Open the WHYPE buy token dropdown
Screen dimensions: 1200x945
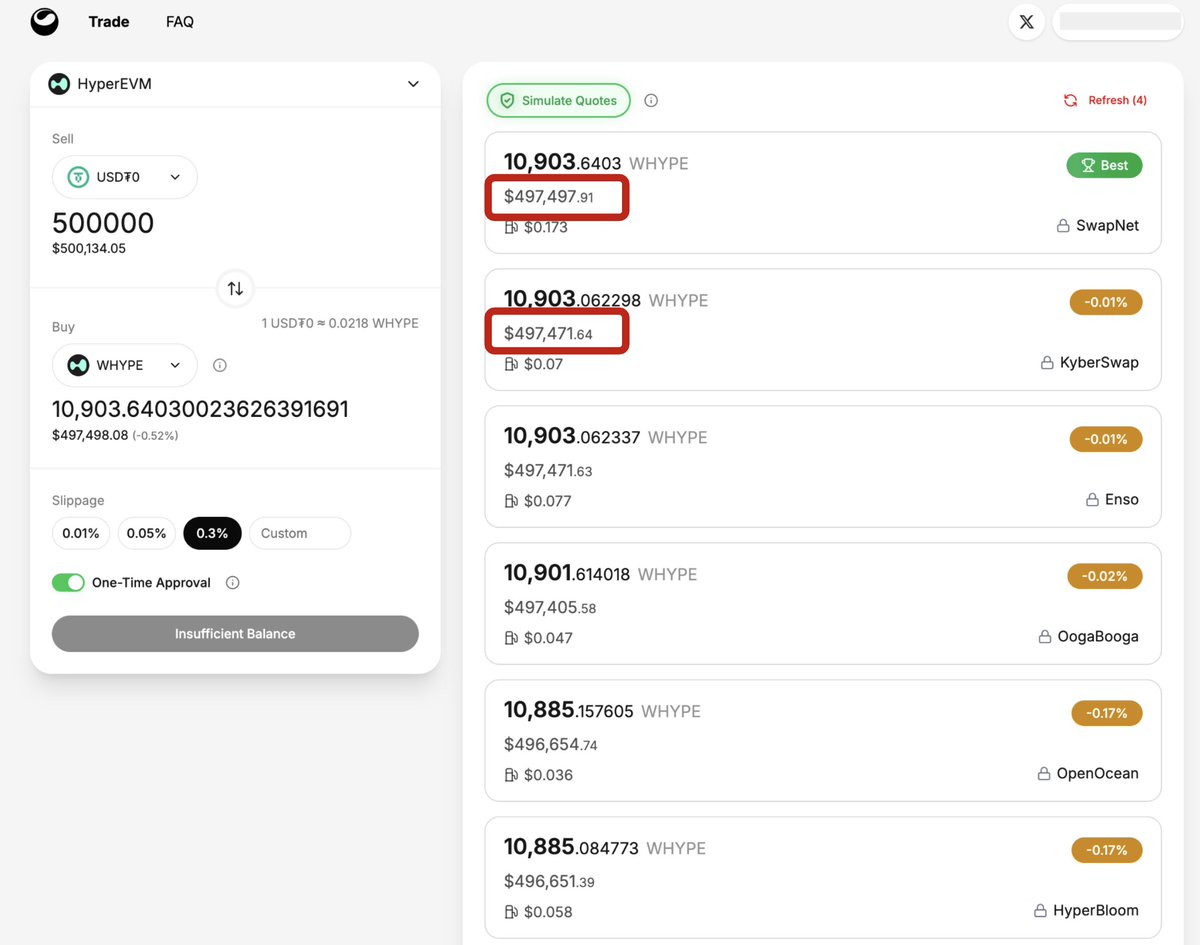pyautogui.click(x=125, y=365)
